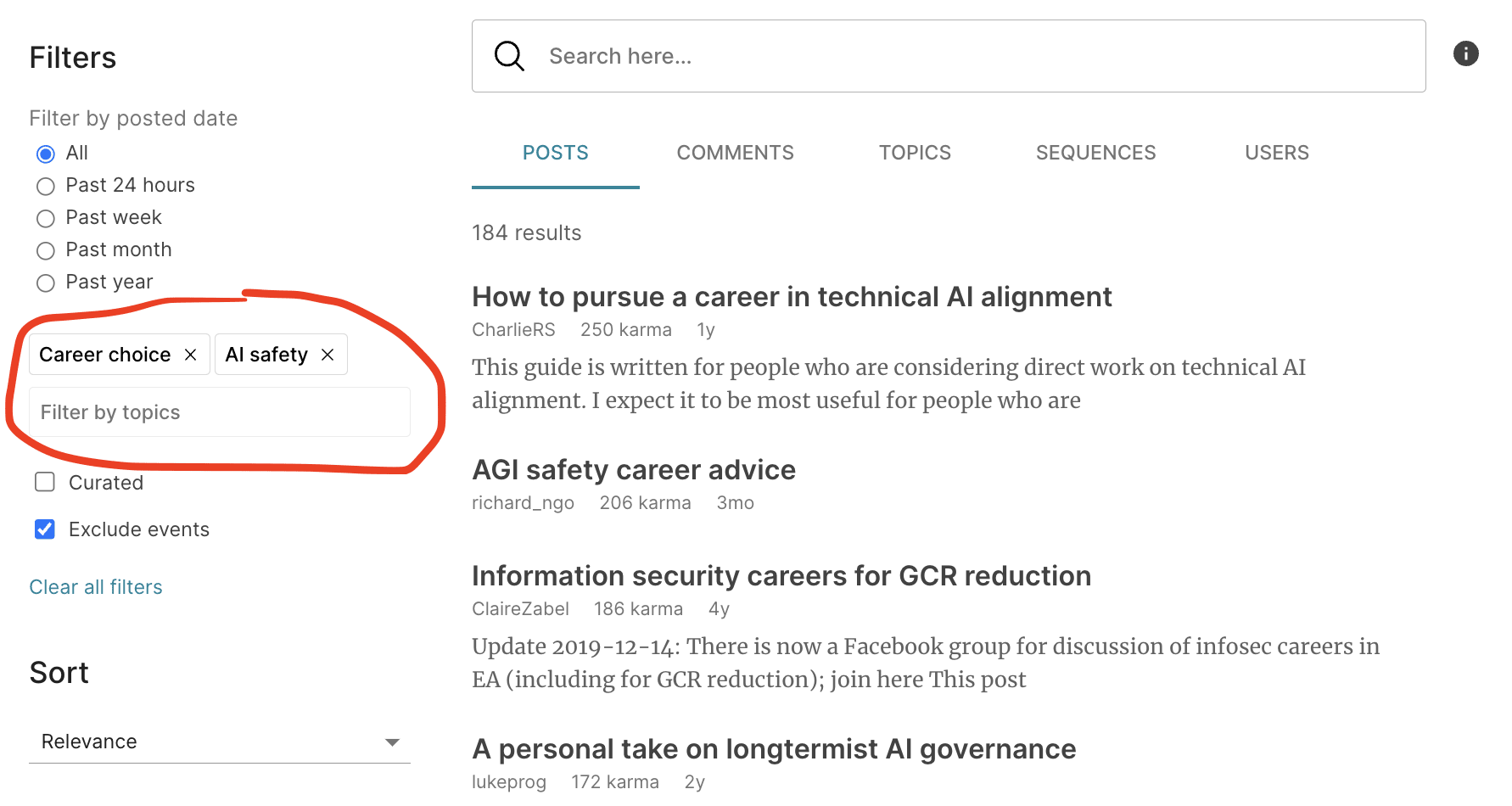
Task: Focus the Search here text box
Action: 976,56
